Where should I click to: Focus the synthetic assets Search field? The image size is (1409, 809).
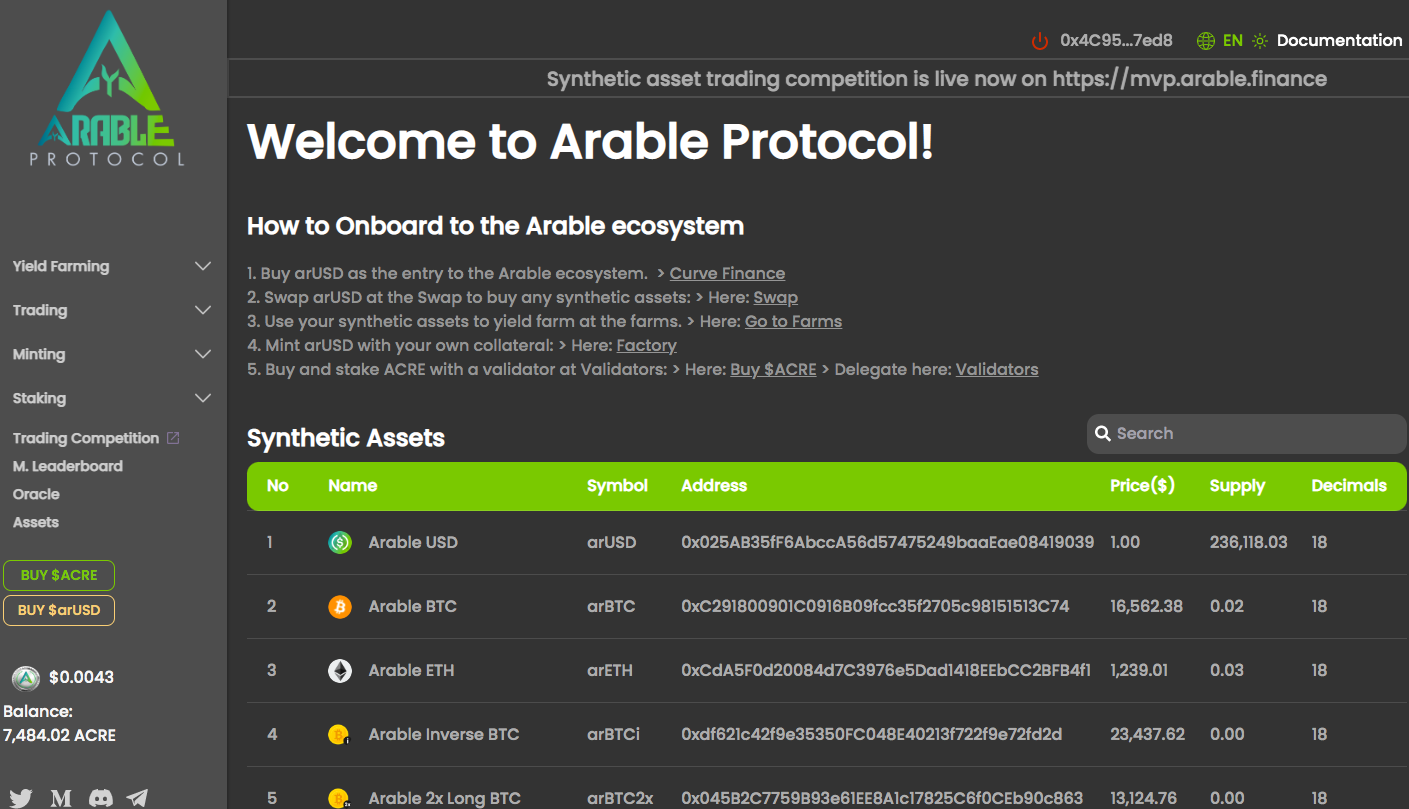1246,434
